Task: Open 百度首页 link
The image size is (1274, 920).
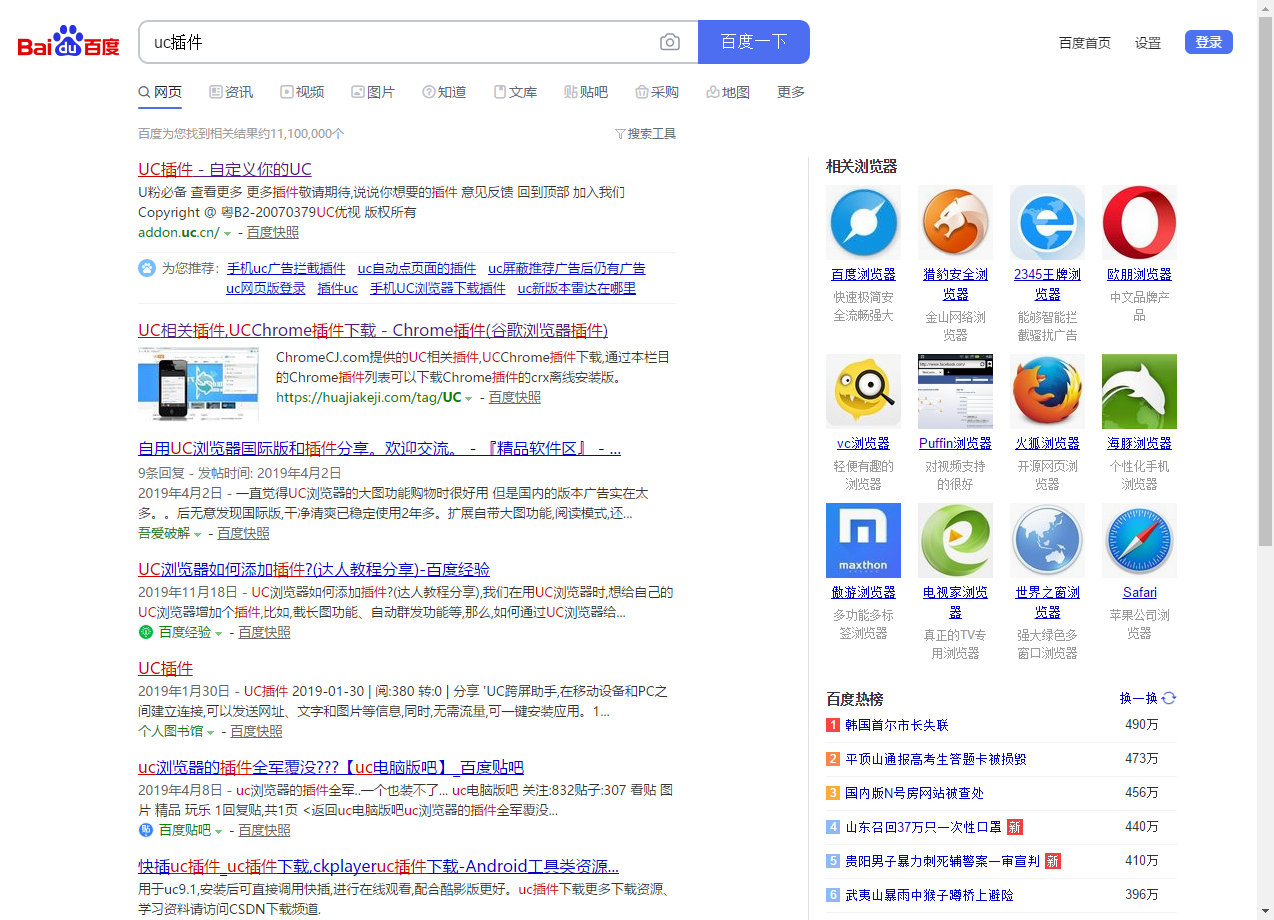Action: click(1085, 43)
